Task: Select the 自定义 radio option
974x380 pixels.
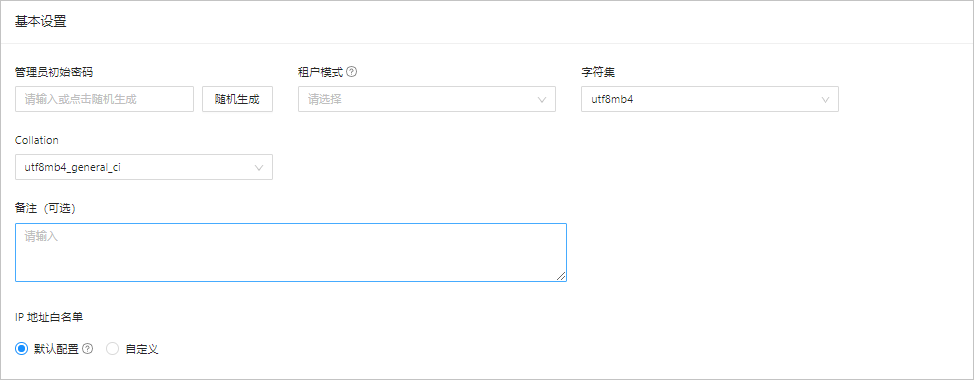Action: [x=112, y=349]
